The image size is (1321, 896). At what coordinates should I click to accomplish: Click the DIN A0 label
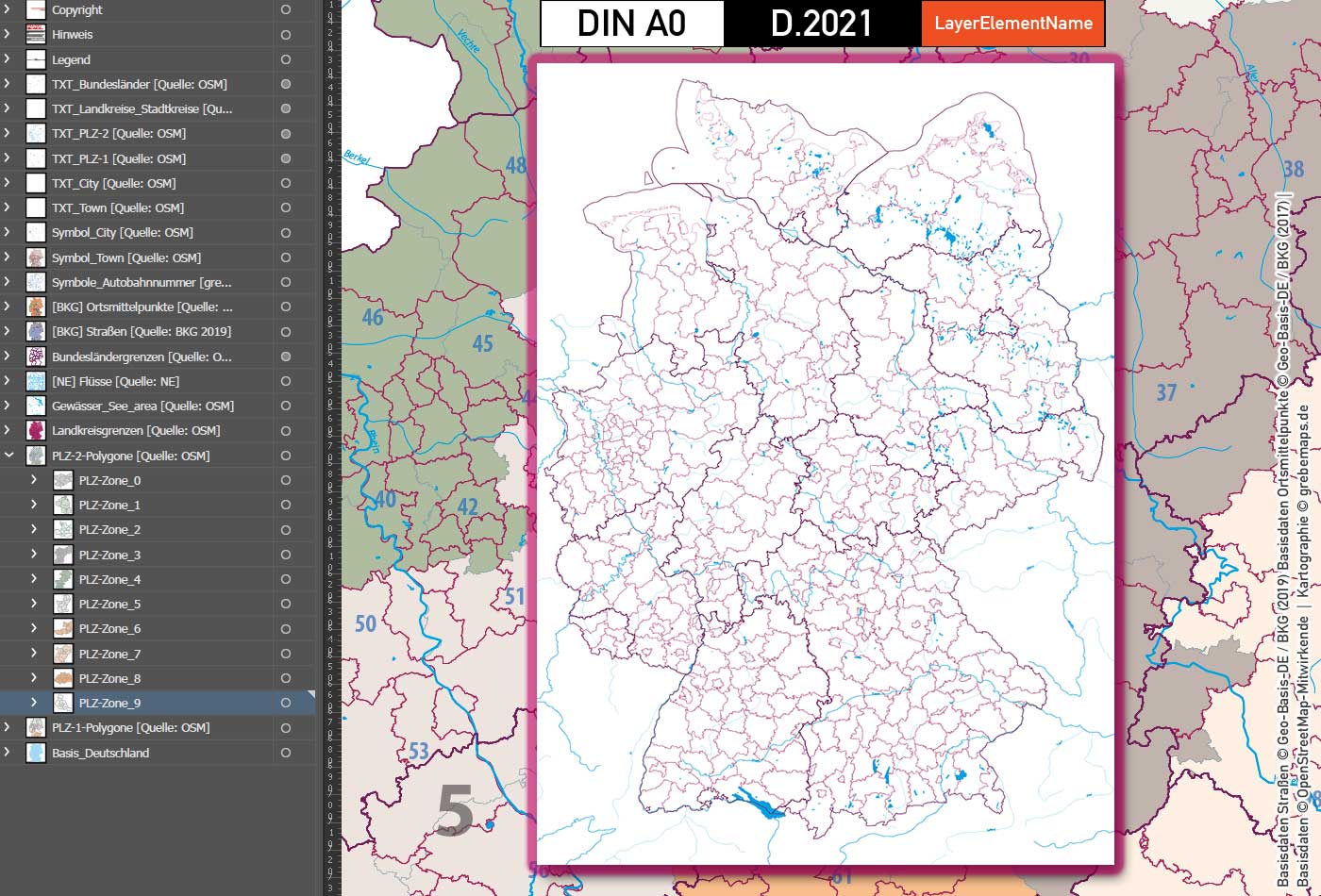tap(629, 24)
